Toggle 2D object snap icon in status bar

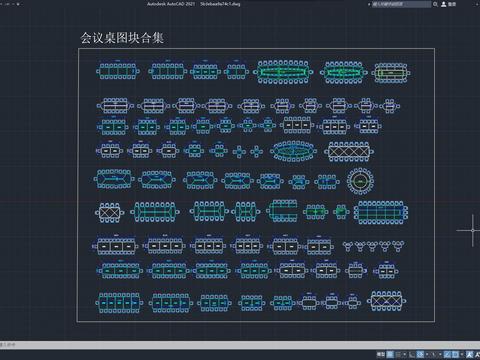tap(455, 354)
